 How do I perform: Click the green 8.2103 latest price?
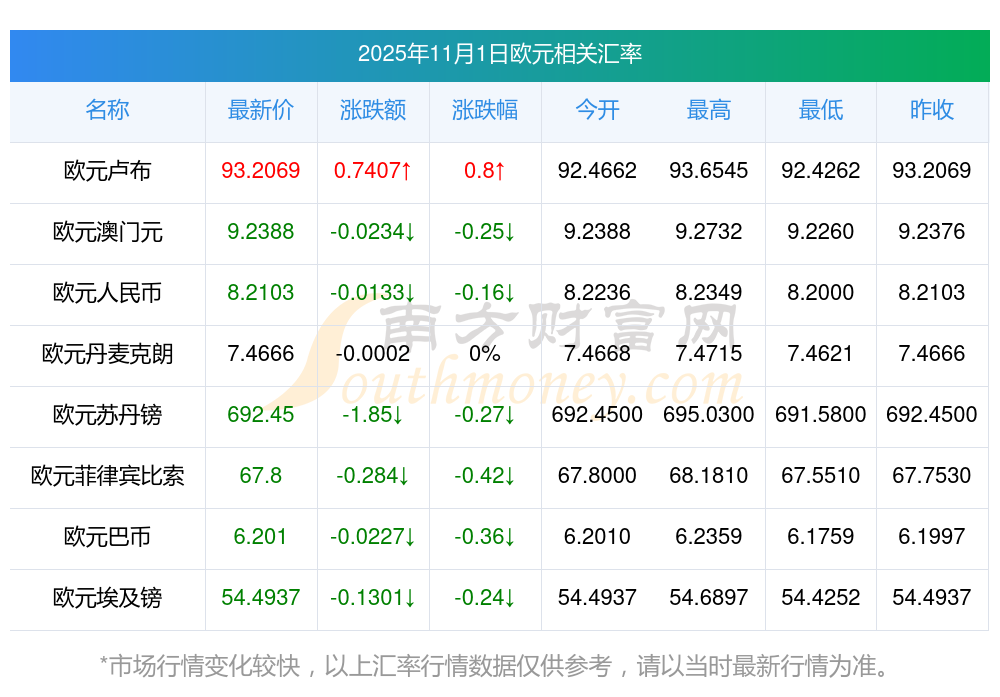coord(260,293)
